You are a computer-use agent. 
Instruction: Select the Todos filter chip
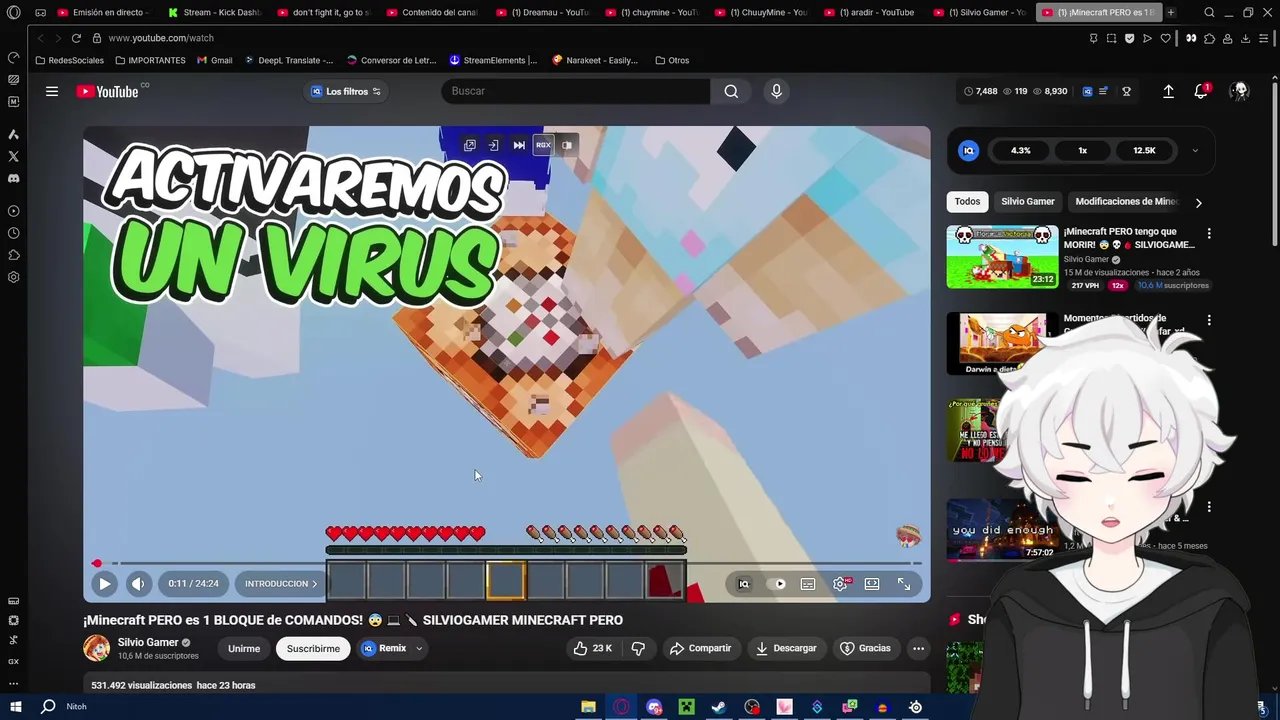tap(967, 201)
